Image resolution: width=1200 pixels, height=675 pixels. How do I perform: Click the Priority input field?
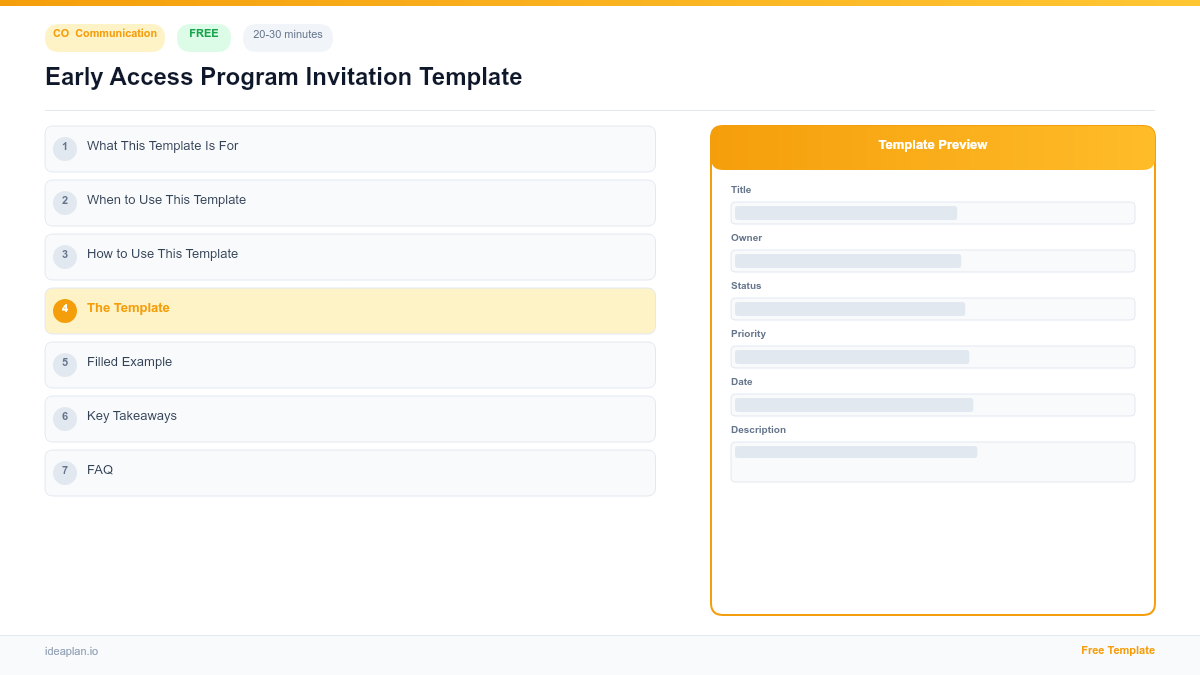(x=933, y=357)
